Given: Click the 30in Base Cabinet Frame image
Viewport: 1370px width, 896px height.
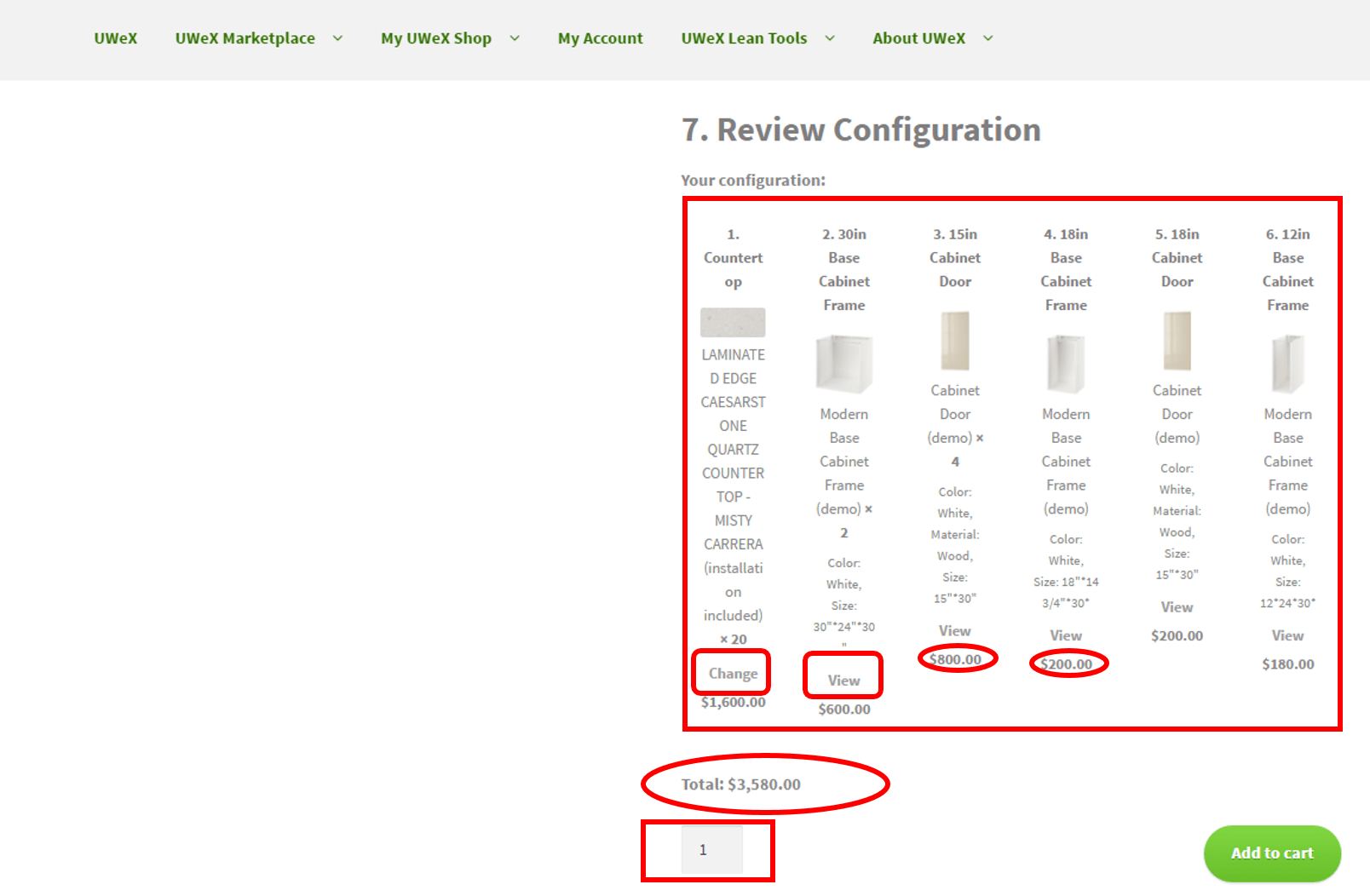Looking at the screenshot, I should pos(843,364).
